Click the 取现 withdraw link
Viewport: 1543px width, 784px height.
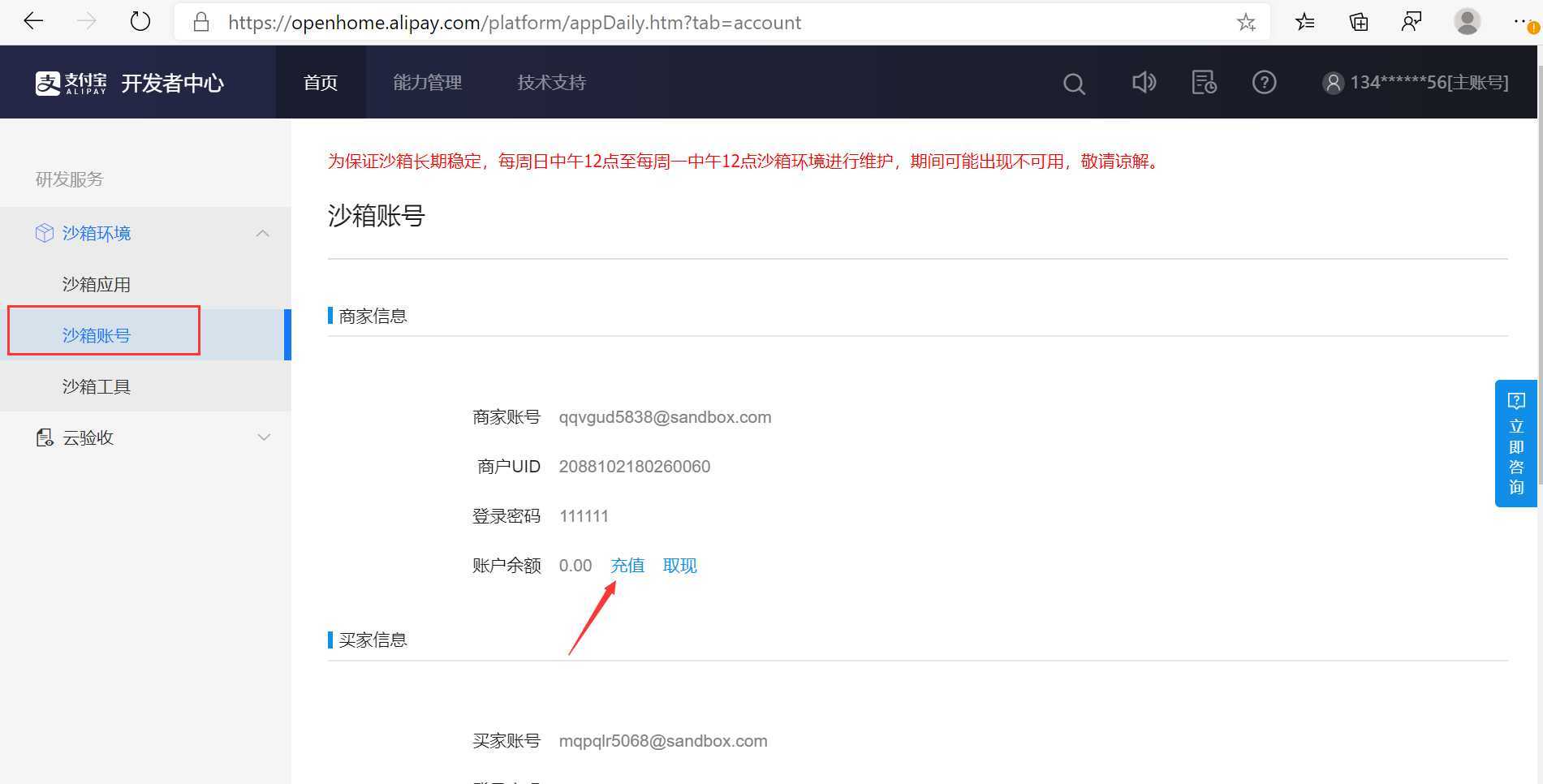point(679,565)
